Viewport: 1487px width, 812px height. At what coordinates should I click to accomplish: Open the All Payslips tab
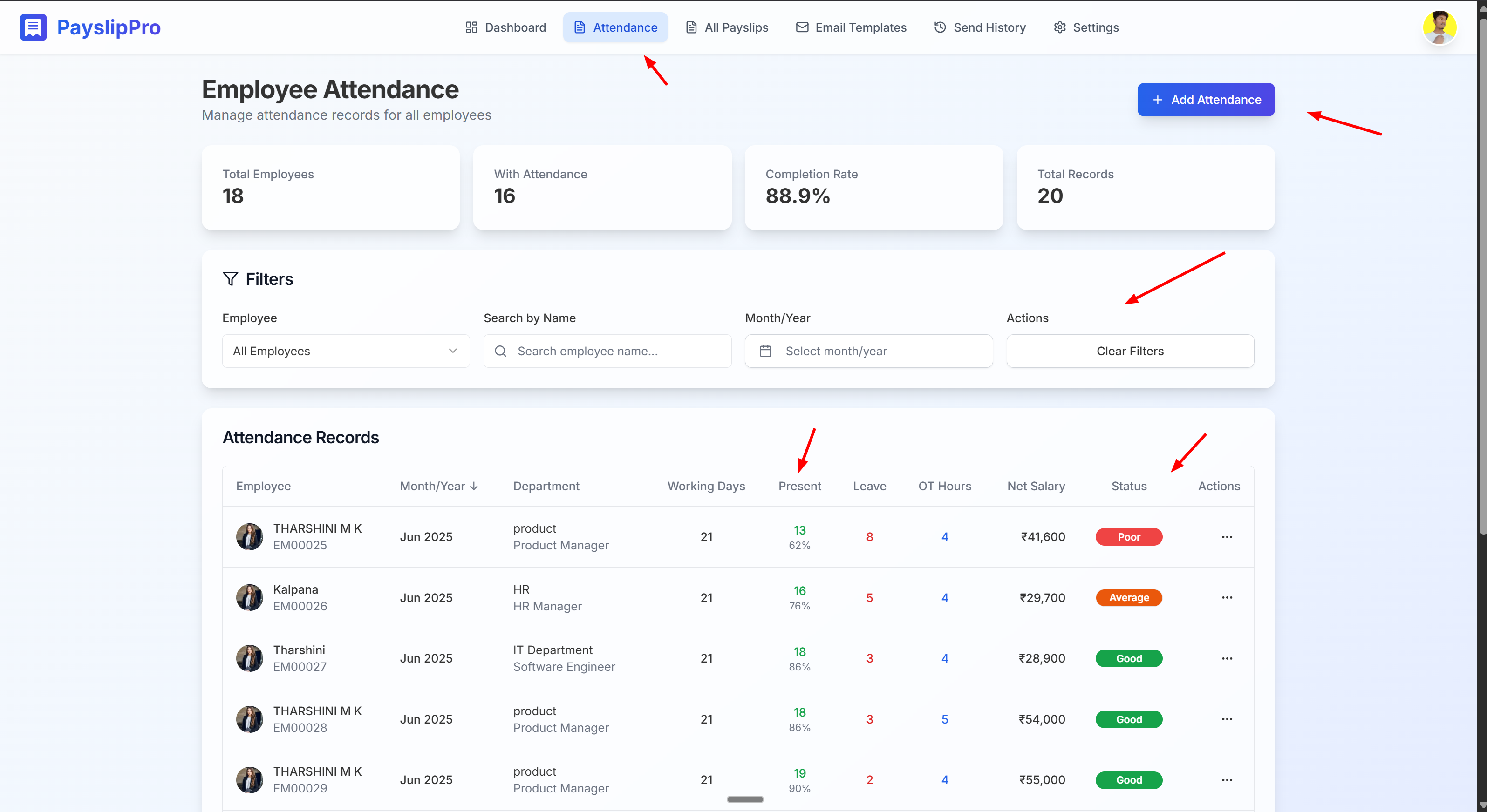click(727, 27)
